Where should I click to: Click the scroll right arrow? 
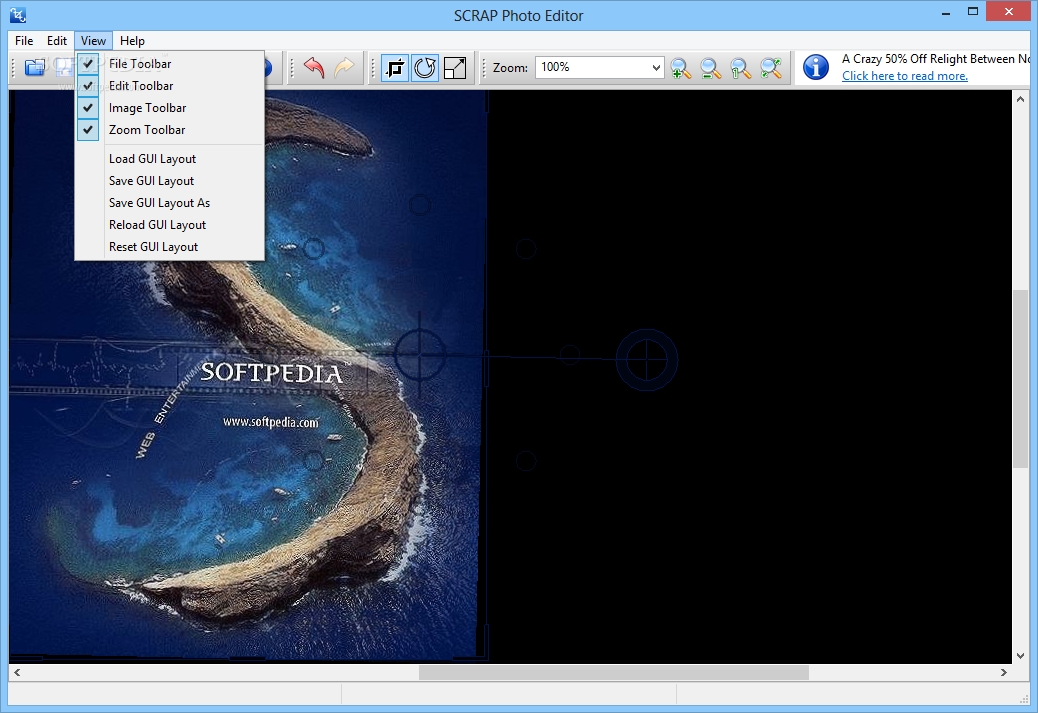pos(1004,672)
